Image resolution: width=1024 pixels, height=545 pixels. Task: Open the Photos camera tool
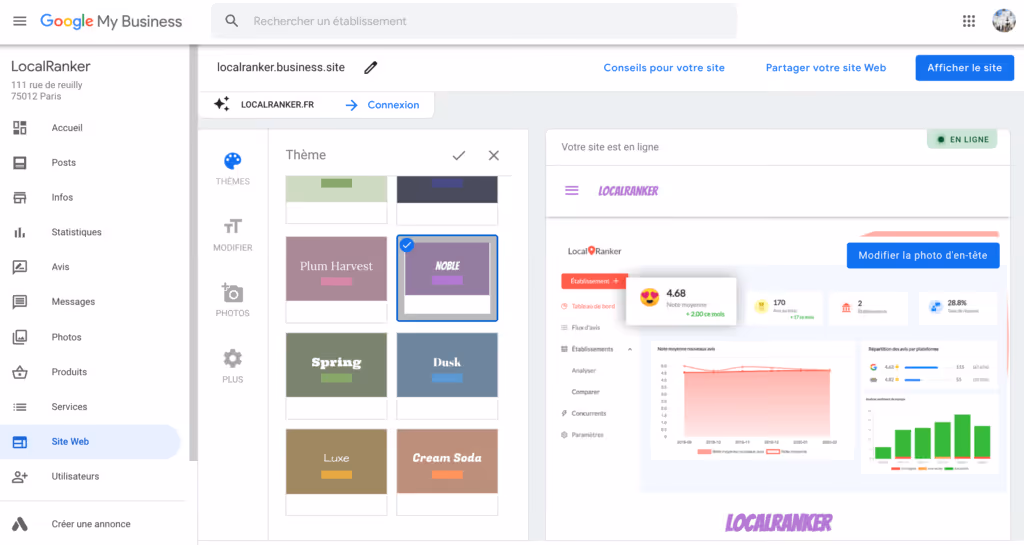coord(232,300)
